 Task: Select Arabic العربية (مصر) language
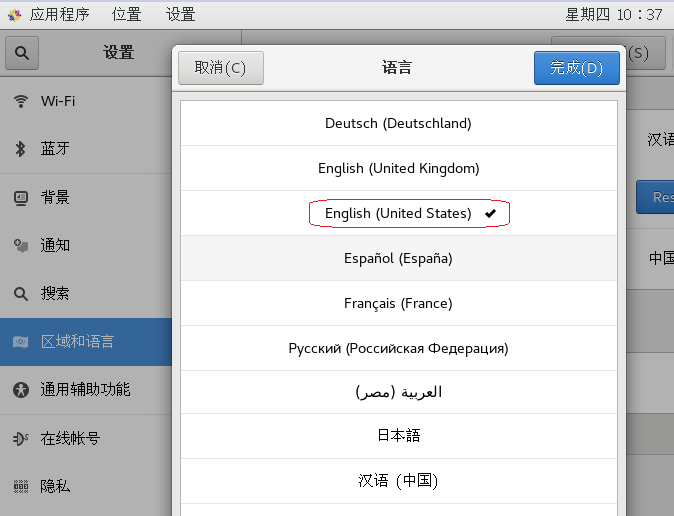[x=398, y=392]
